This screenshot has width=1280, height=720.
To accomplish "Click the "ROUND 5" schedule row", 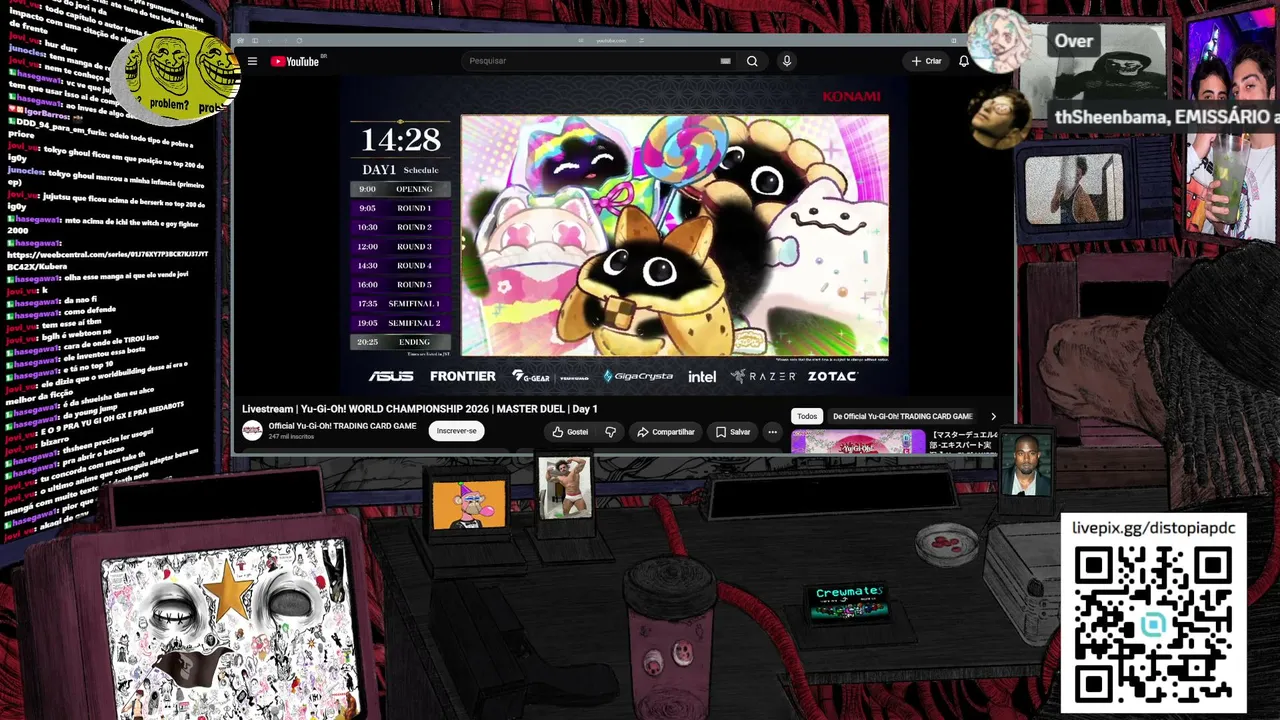I will [400, 284].
